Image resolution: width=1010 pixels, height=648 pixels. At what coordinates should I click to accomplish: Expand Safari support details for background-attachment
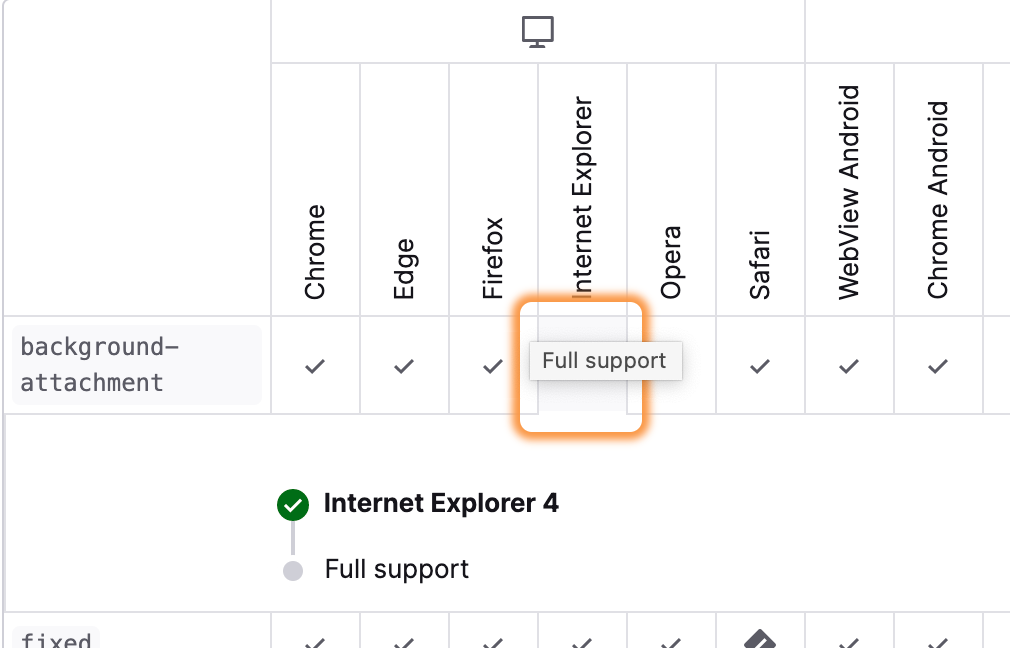coord(759,366)
